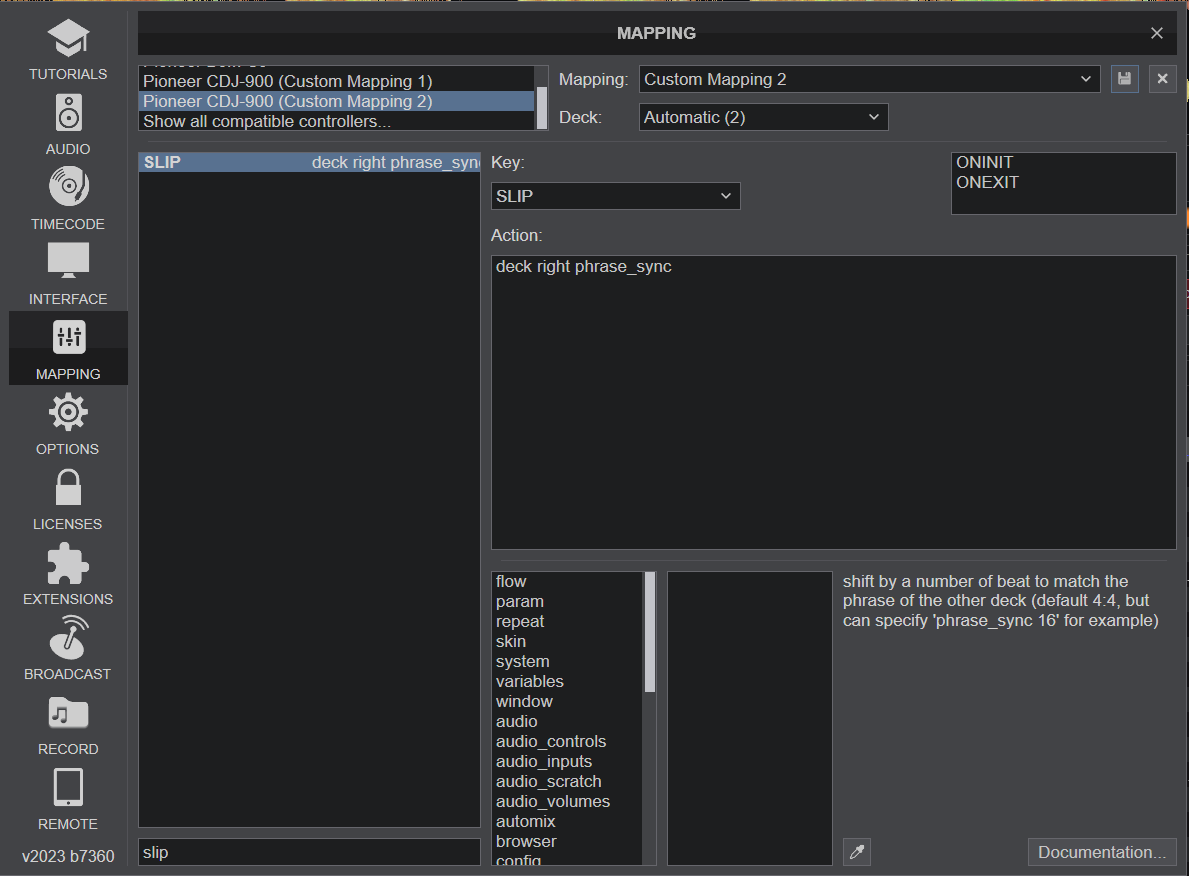Click the eyedropper icon near Documentation
This screenshot has width=1189, height=876.
(x=857, y=852)
